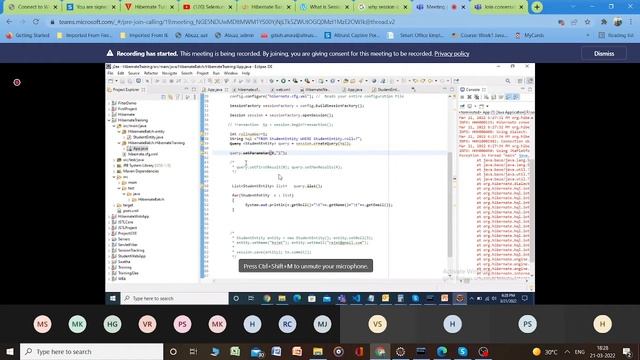This screenshot has height=360, width=640.
Task: Click the New file icon in Eclipse toolbar
Action: pos(111,81)
